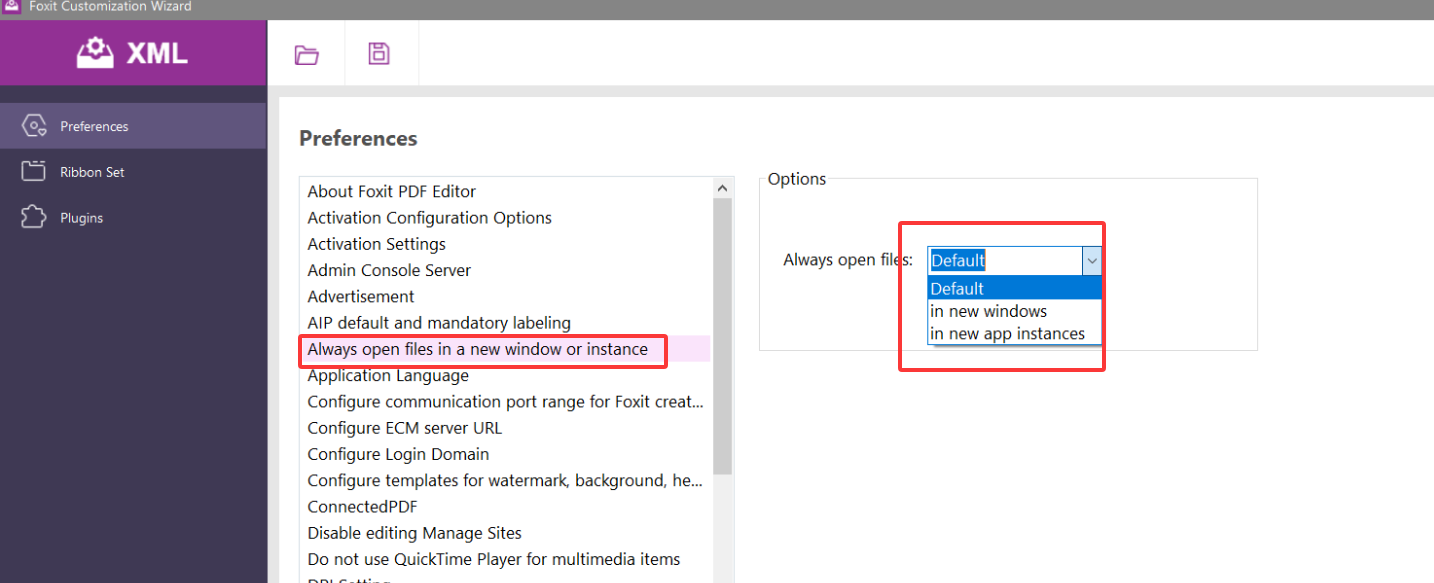Click the Plugins icon in the sidebar

coord(33,217)
